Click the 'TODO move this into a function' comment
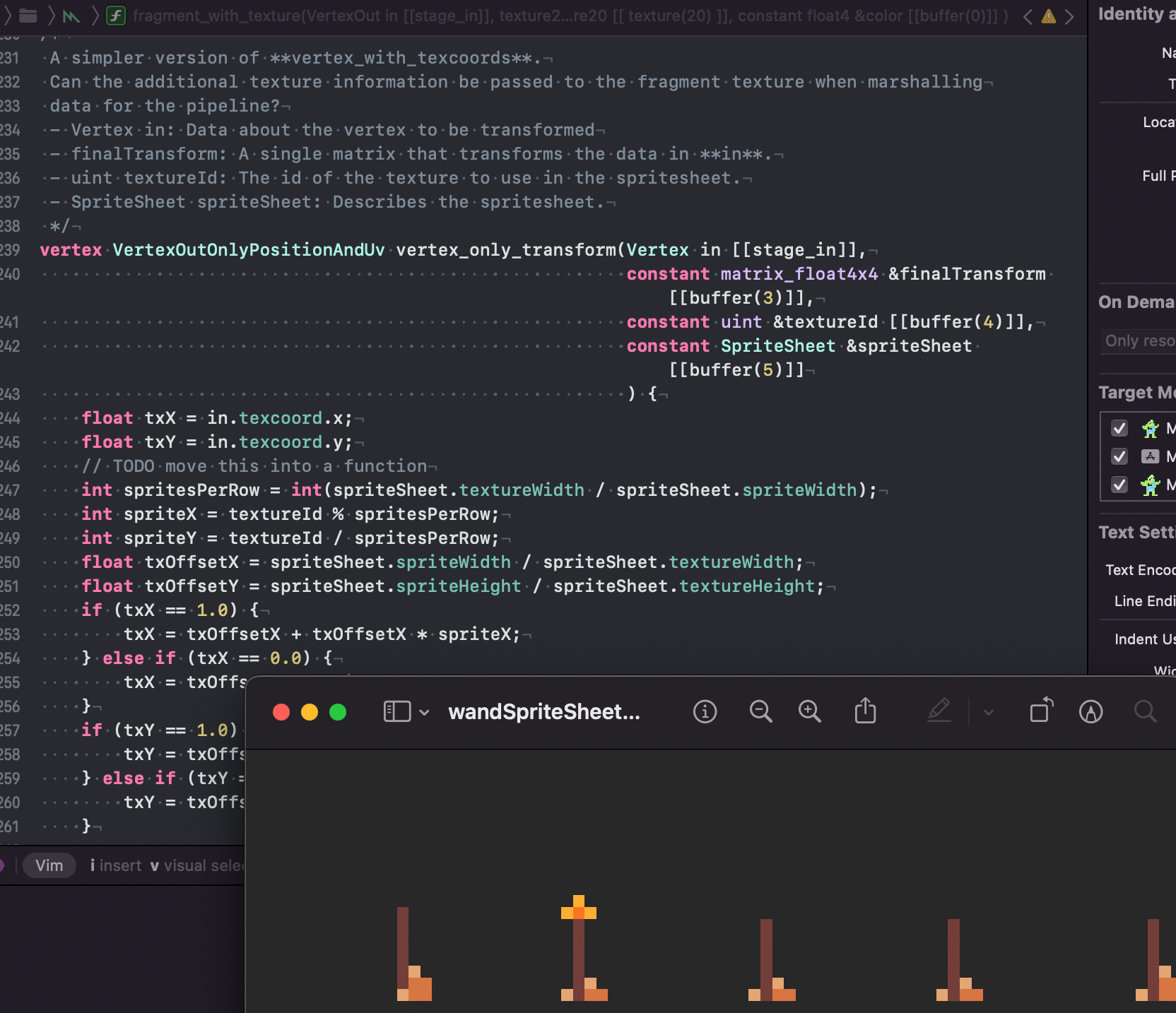Screen dimensions: 1176x1013 [x=254, y=466]
